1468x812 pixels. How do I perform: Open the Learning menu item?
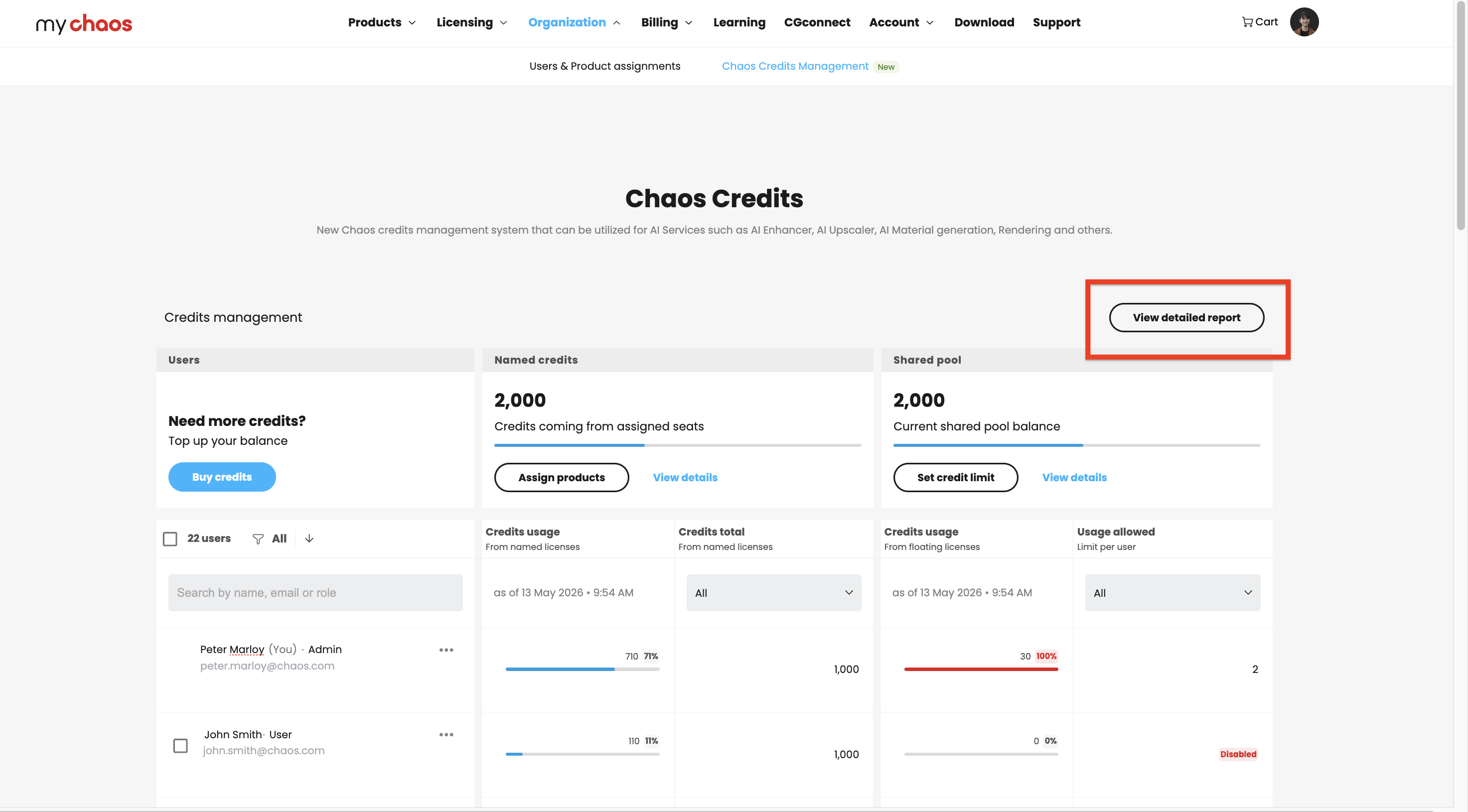tap(739, 22)
